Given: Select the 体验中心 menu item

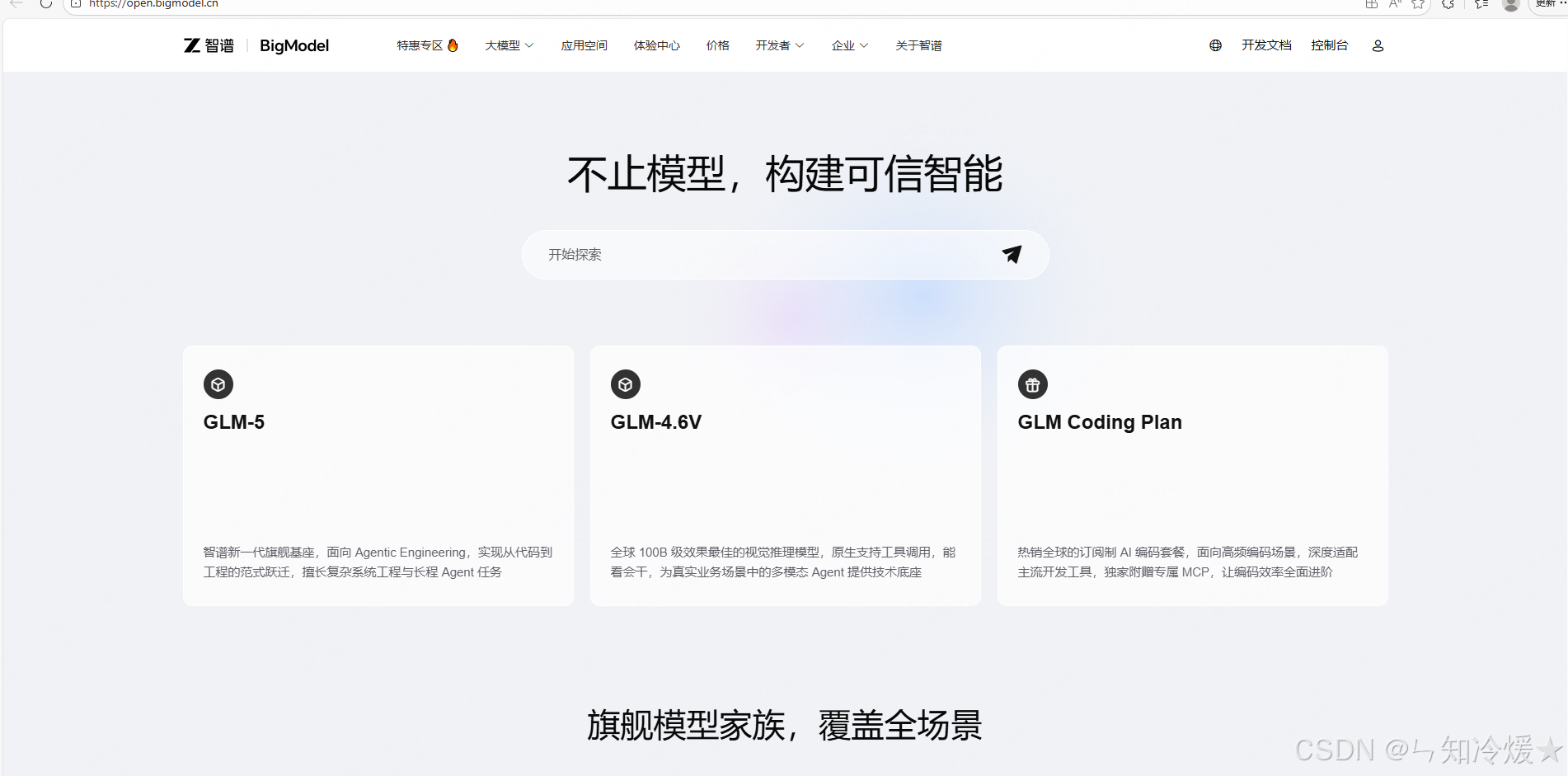Looking at the screenshot, I should tap(656, 45).
